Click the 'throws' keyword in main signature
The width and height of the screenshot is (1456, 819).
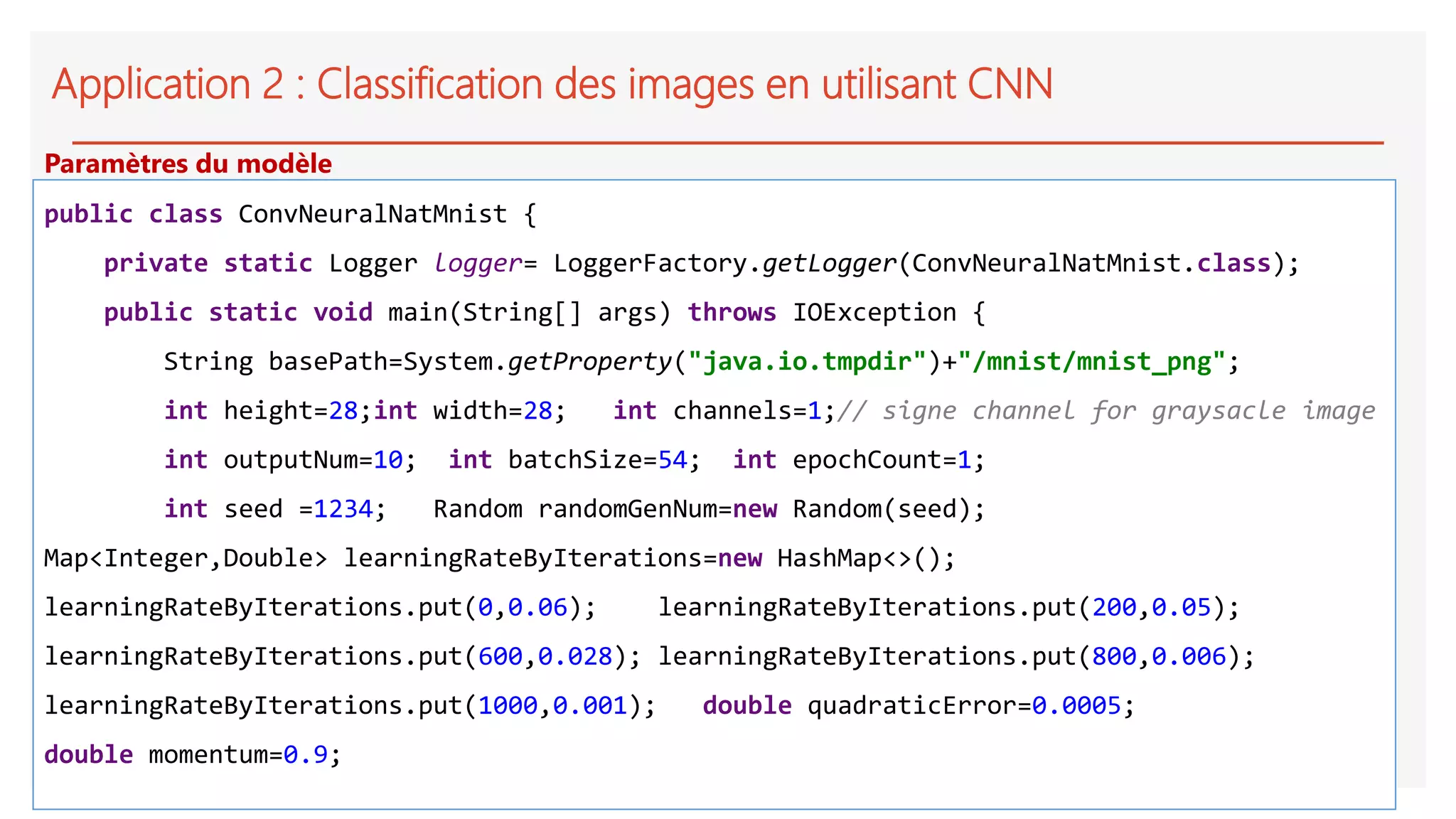pyautogui.click(x=732, y=312)
